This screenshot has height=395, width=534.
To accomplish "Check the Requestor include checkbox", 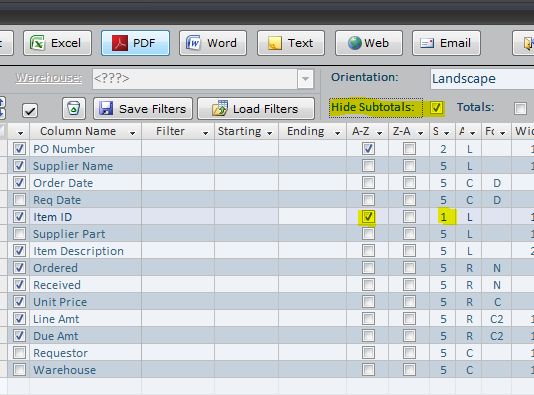I will coord(19,353).
